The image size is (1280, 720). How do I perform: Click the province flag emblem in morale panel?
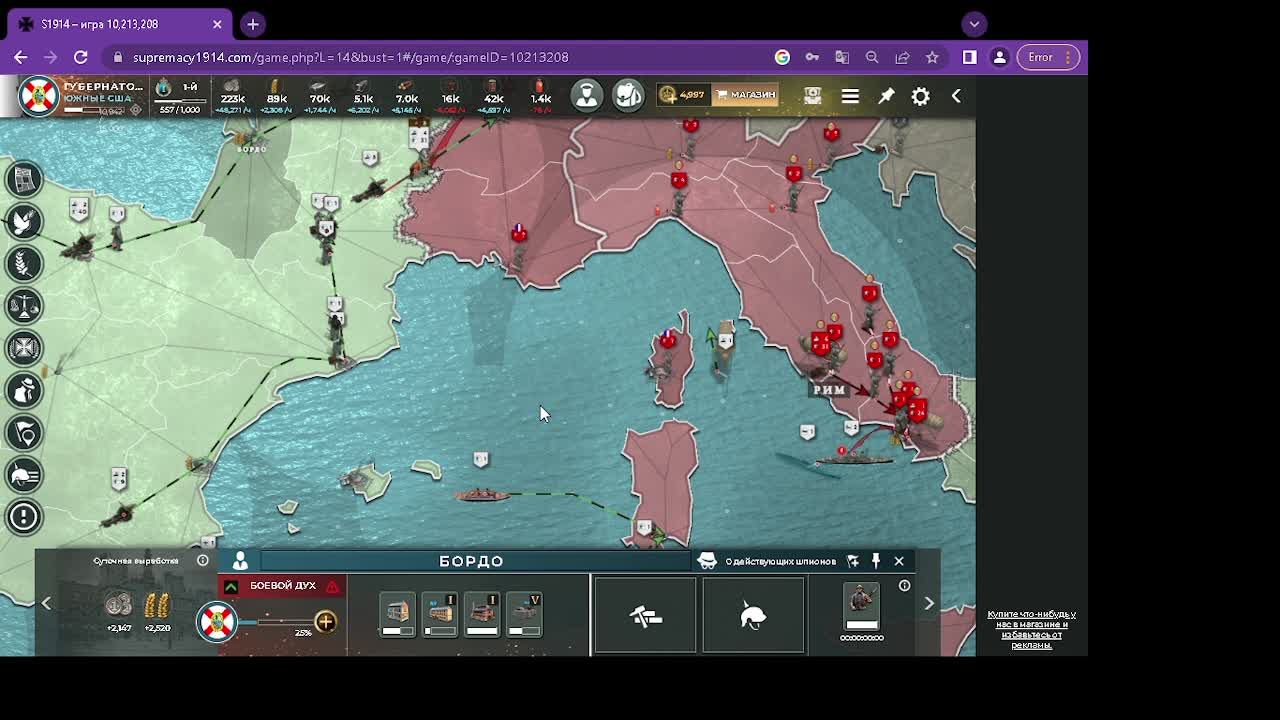216,622
